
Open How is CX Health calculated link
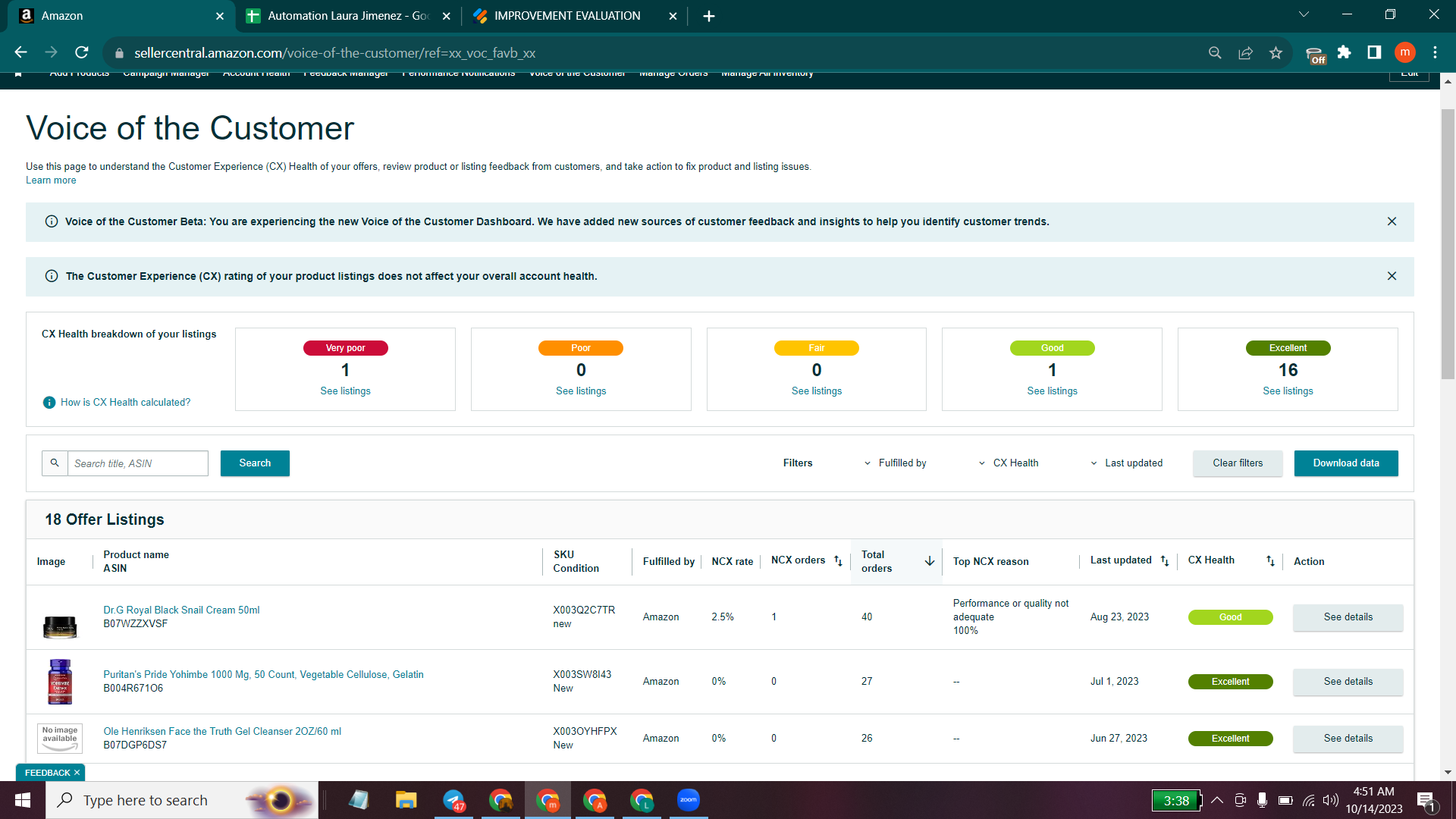pos(125,403)
